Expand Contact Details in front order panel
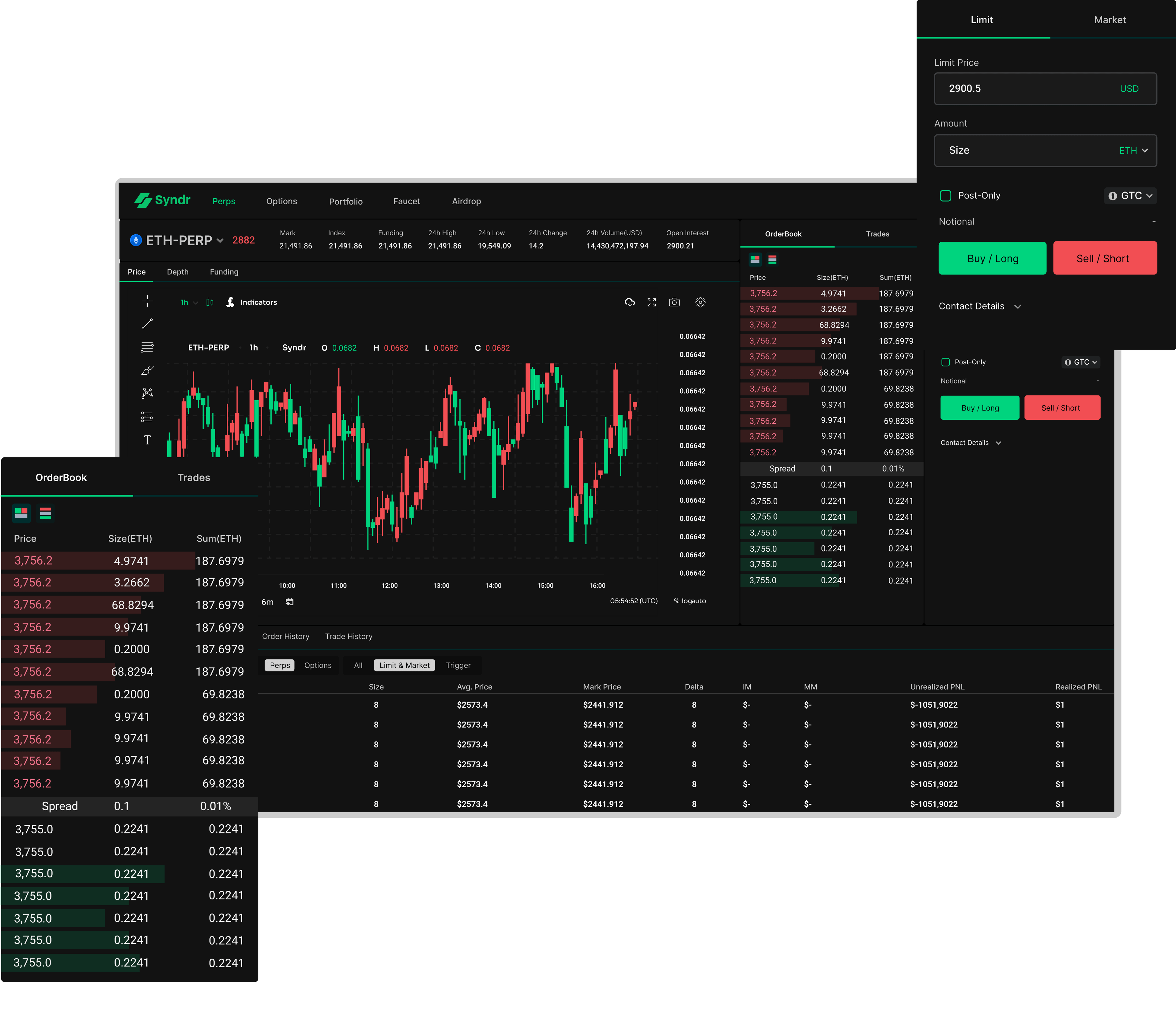1176x1025 pixels. coord(980,307)
